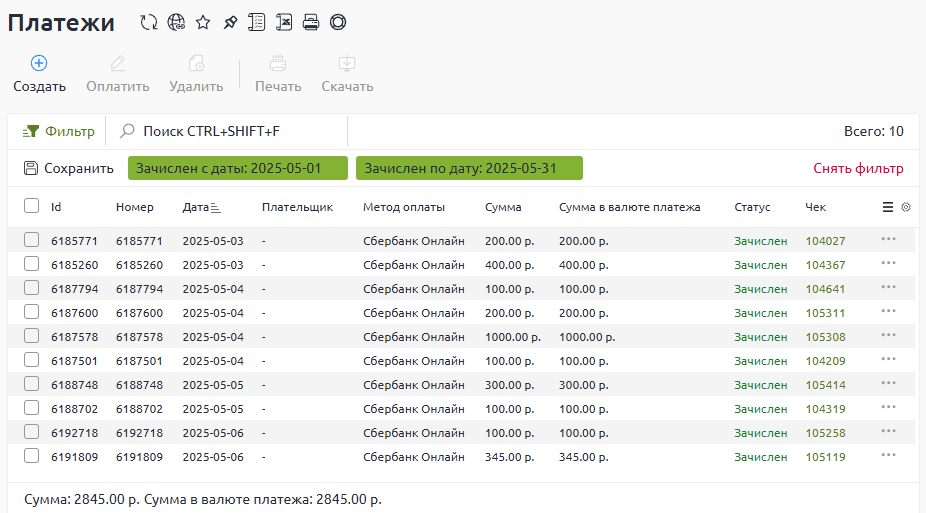Open receipt link 105308
Viewport: 926px width, 513px height.
(x=825, y=337)
